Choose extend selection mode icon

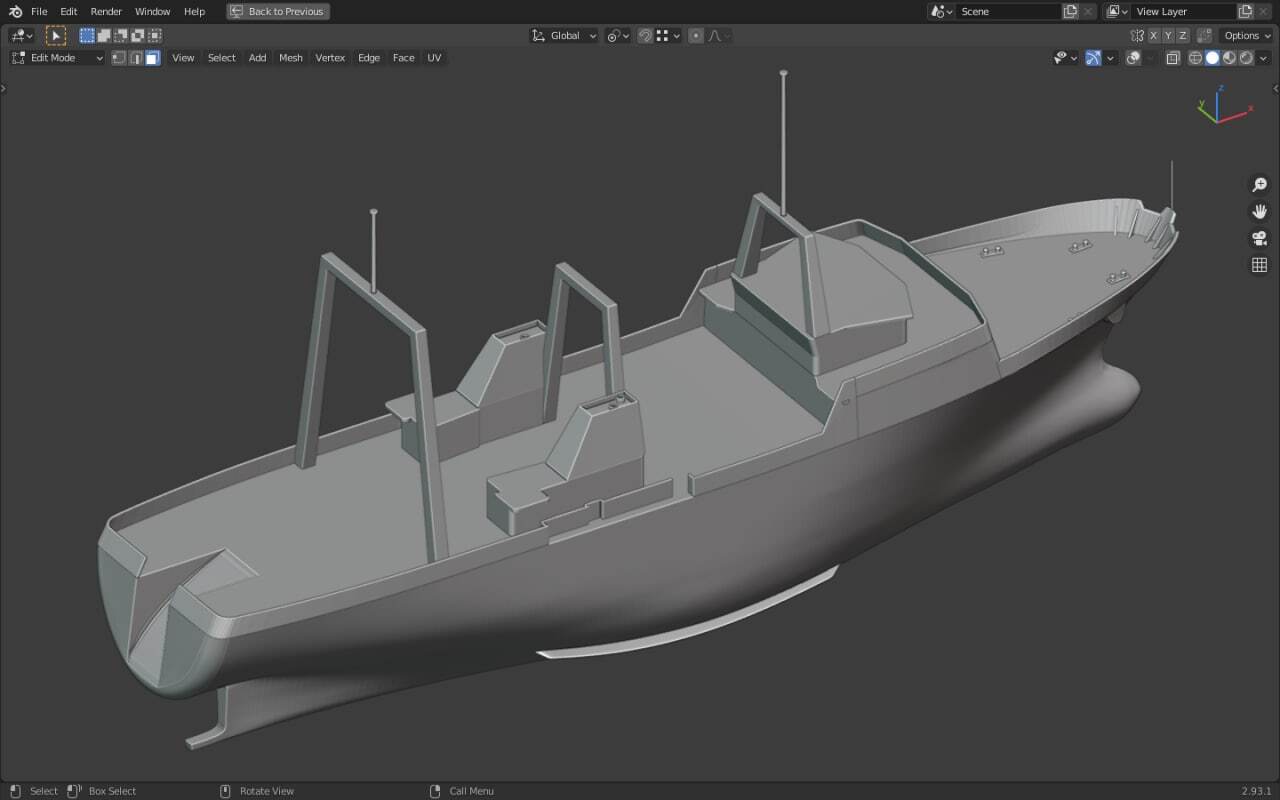coord(103,35)
